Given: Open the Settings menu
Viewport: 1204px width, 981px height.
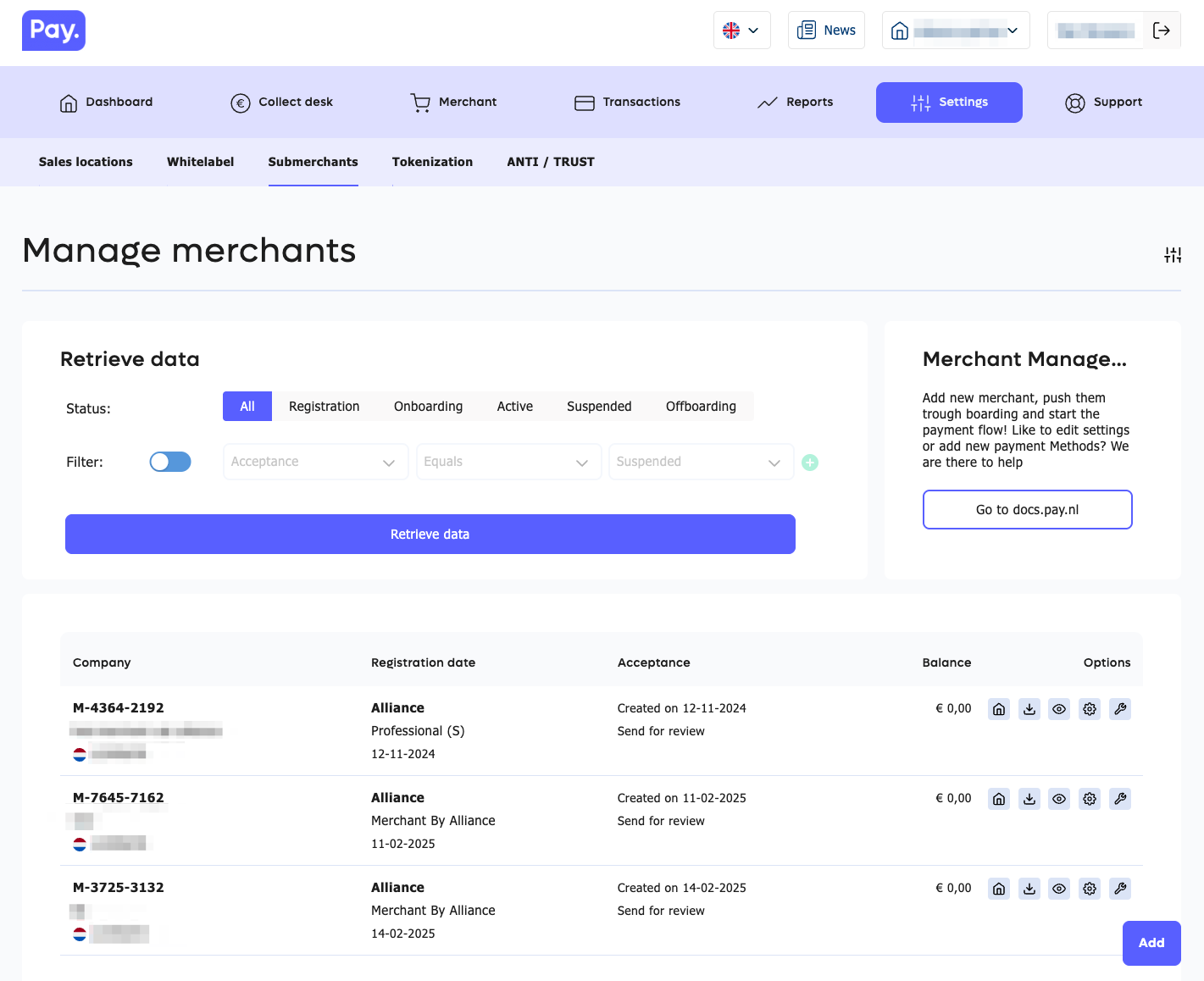Looking at the screenshot, I should [949, 103].
